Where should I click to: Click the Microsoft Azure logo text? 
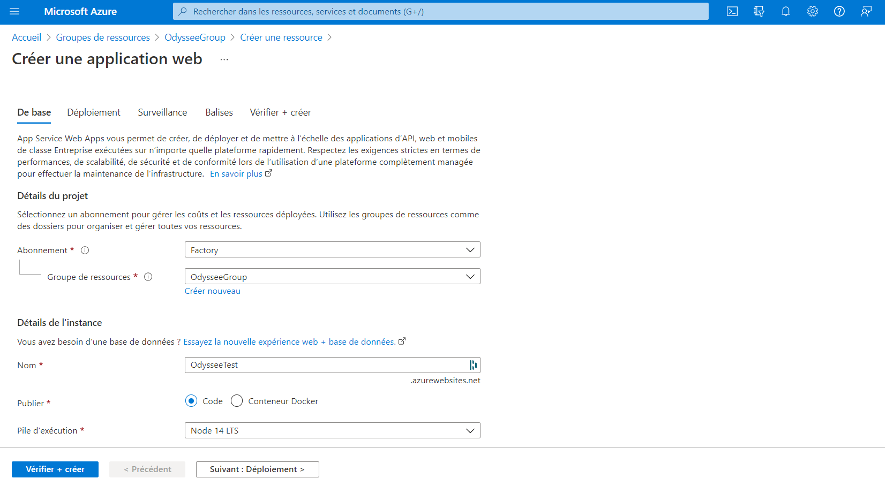80,11
